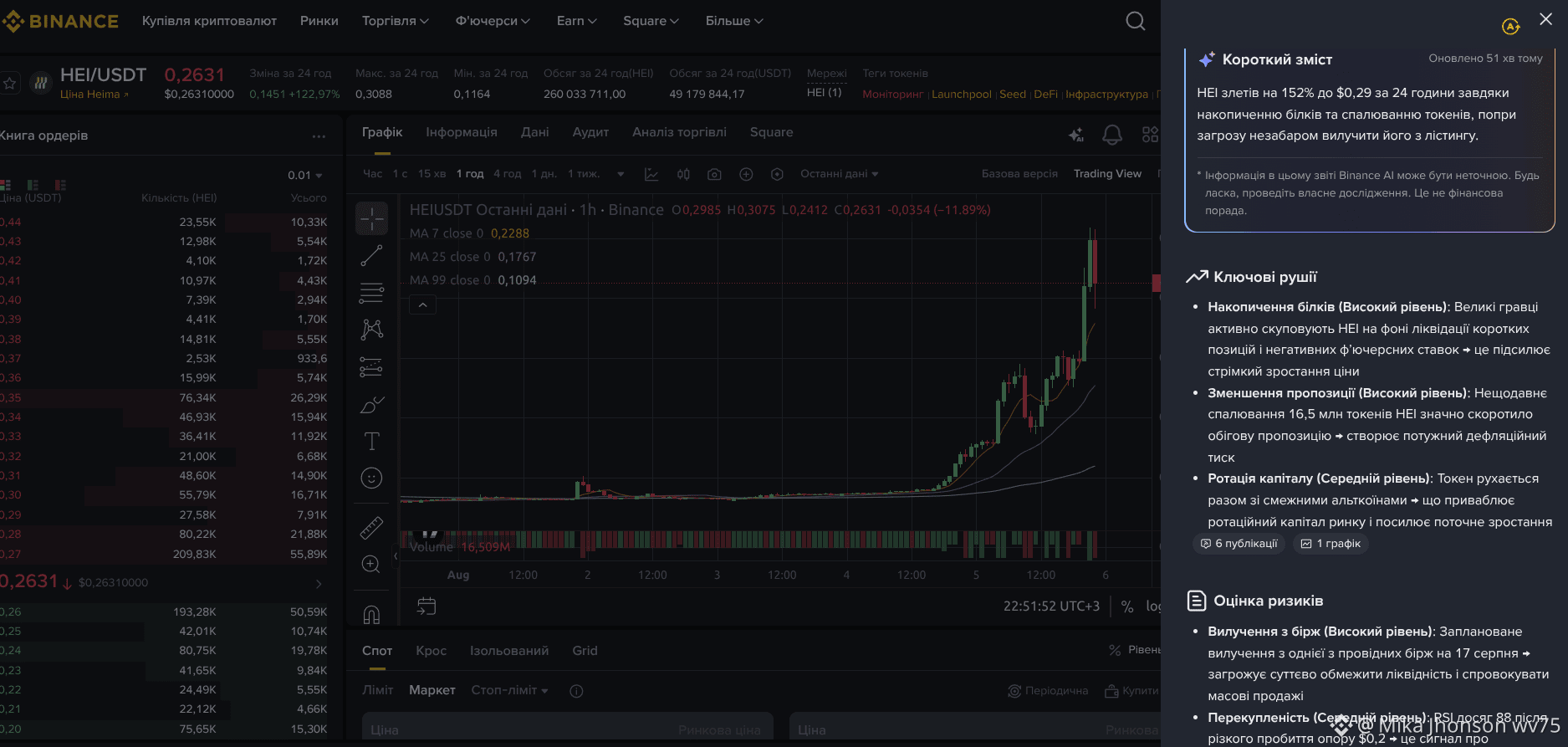This screenshot has height=747, width=1568.
Task: Open Останні дані dropdown
Action: point(839,174)
